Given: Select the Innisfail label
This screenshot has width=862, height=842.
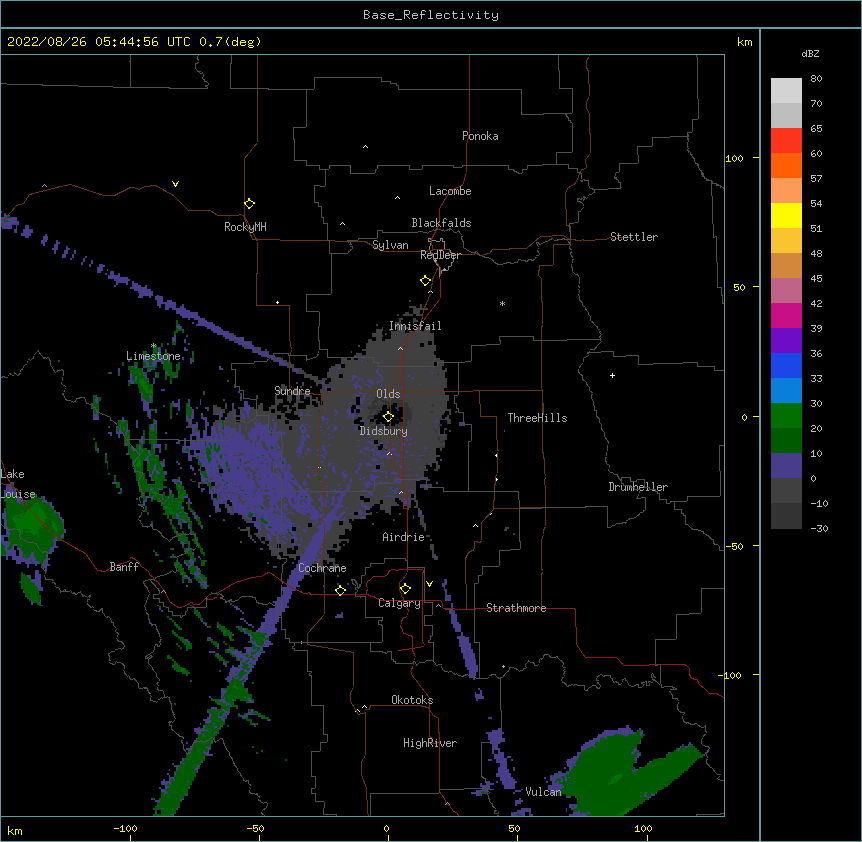Looking at the screenshot, I should [415, 326].
